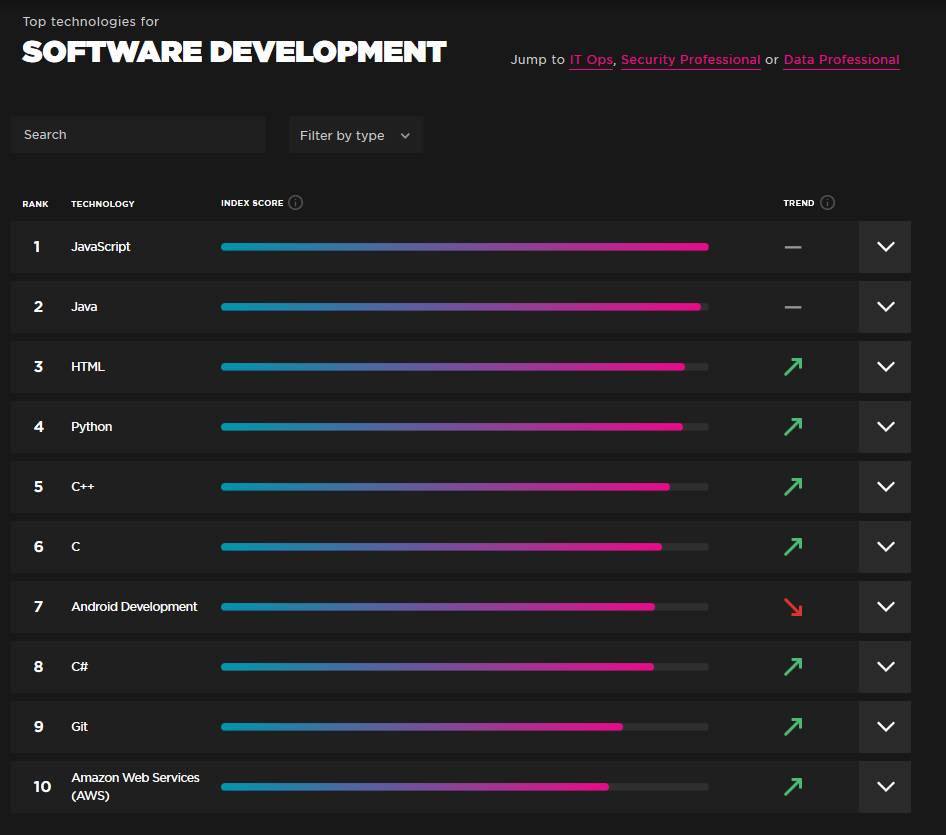Screen dimensions: 946x835
Task: Expand the Amazon Web Services row details
Action: tap(885, 787)
